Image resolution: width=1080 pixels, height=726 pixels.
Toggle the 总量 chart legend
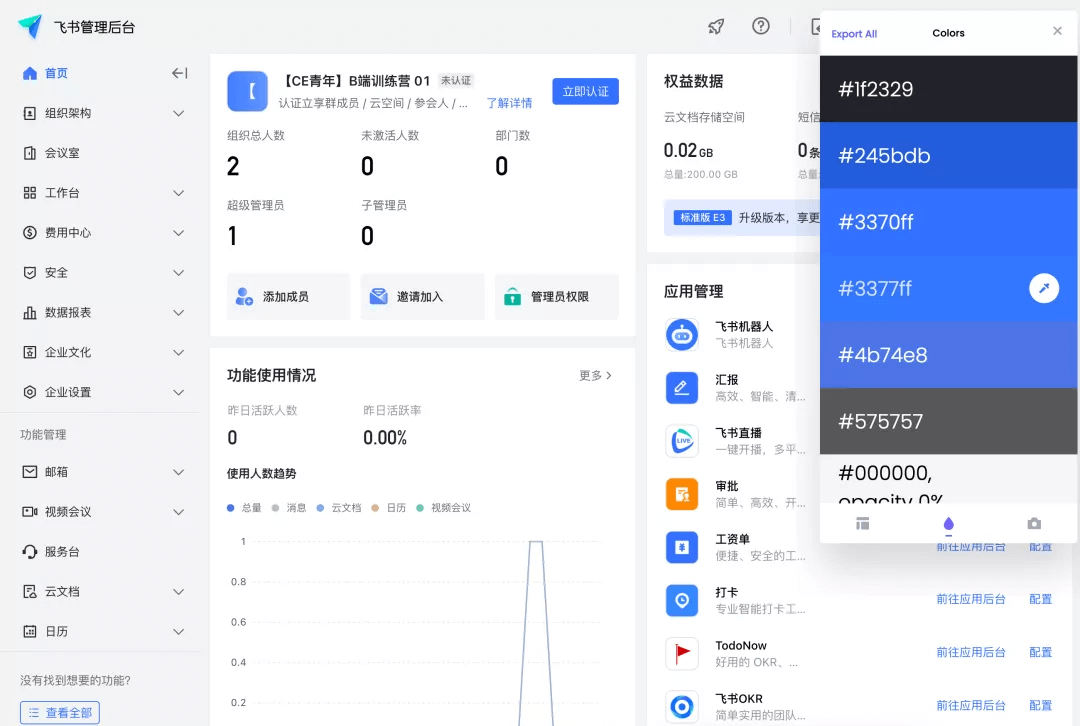245,508
